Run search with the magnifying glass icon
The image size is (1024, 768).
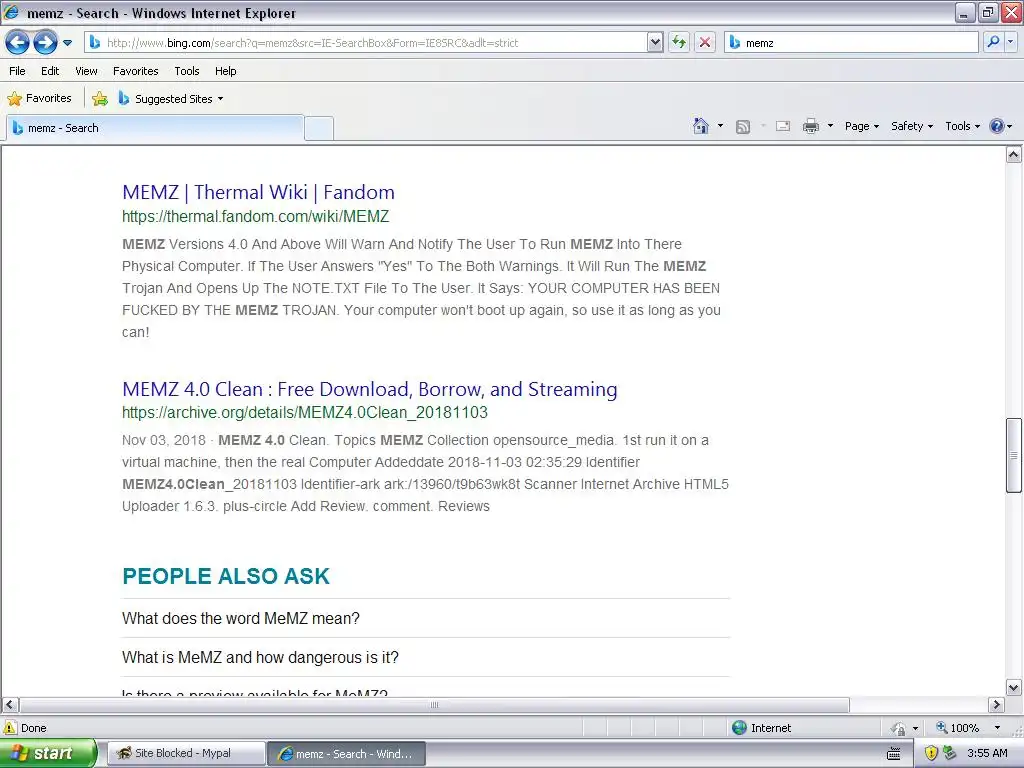[993, 42]
